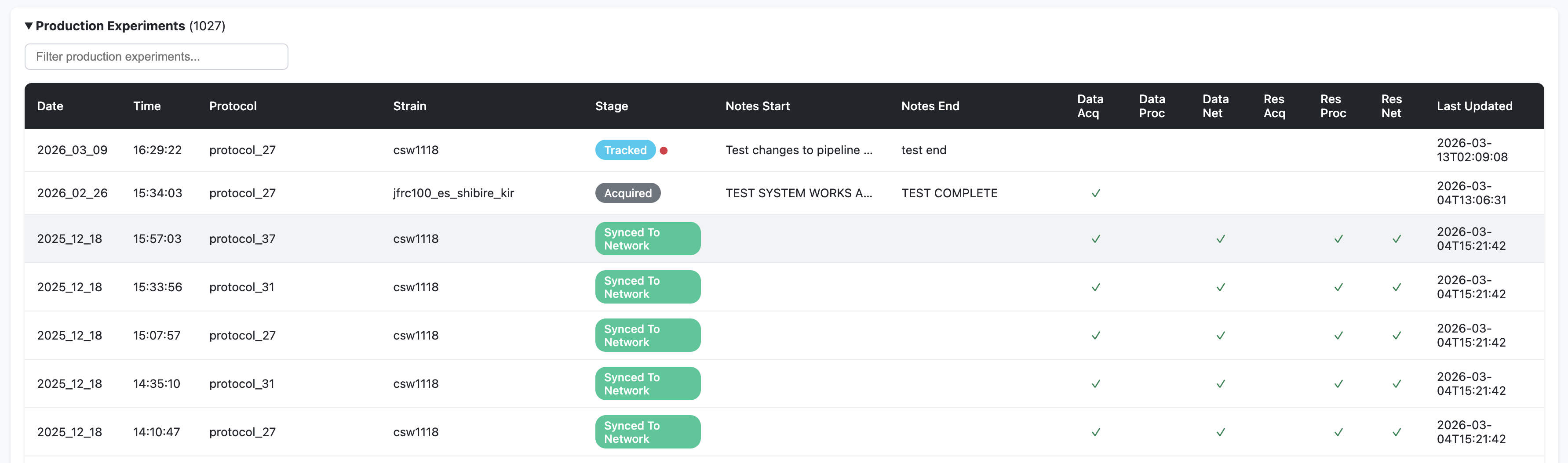
Task: Click Data Acq checkmark for jfrc100_es_shibire_kir row
Action: (1095, 193)
